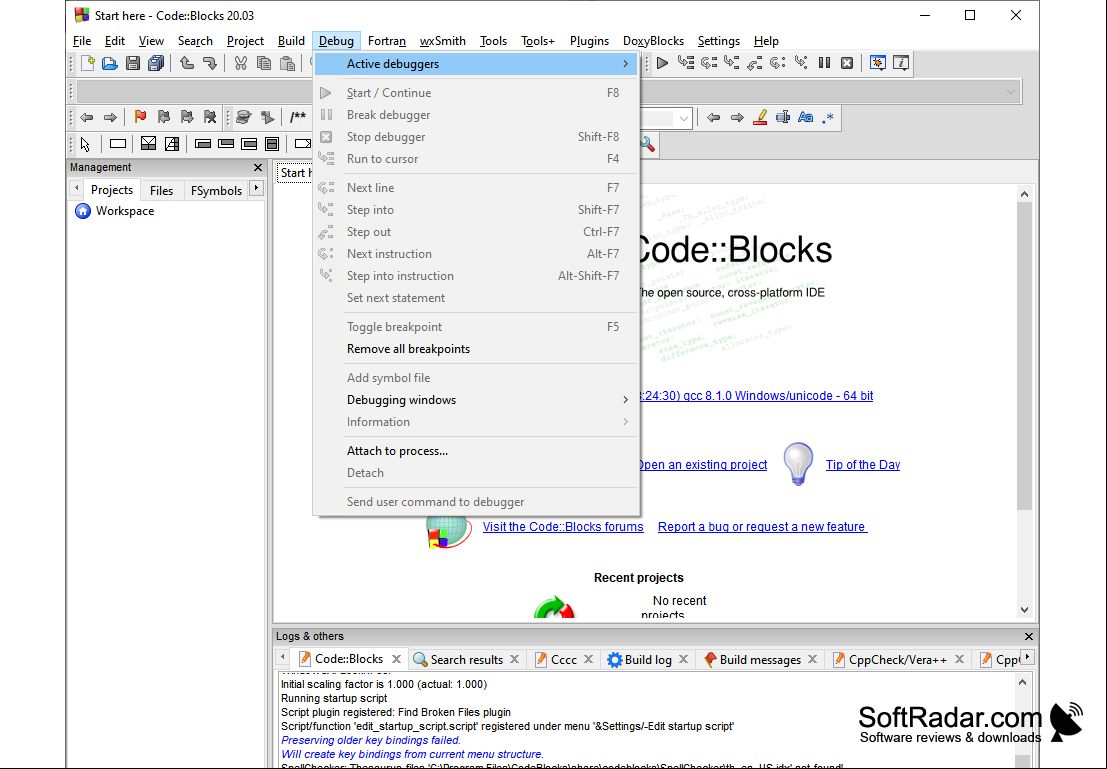Click the Tip of the Day link
Viewport: 1107px width, 769px height.
863,465
